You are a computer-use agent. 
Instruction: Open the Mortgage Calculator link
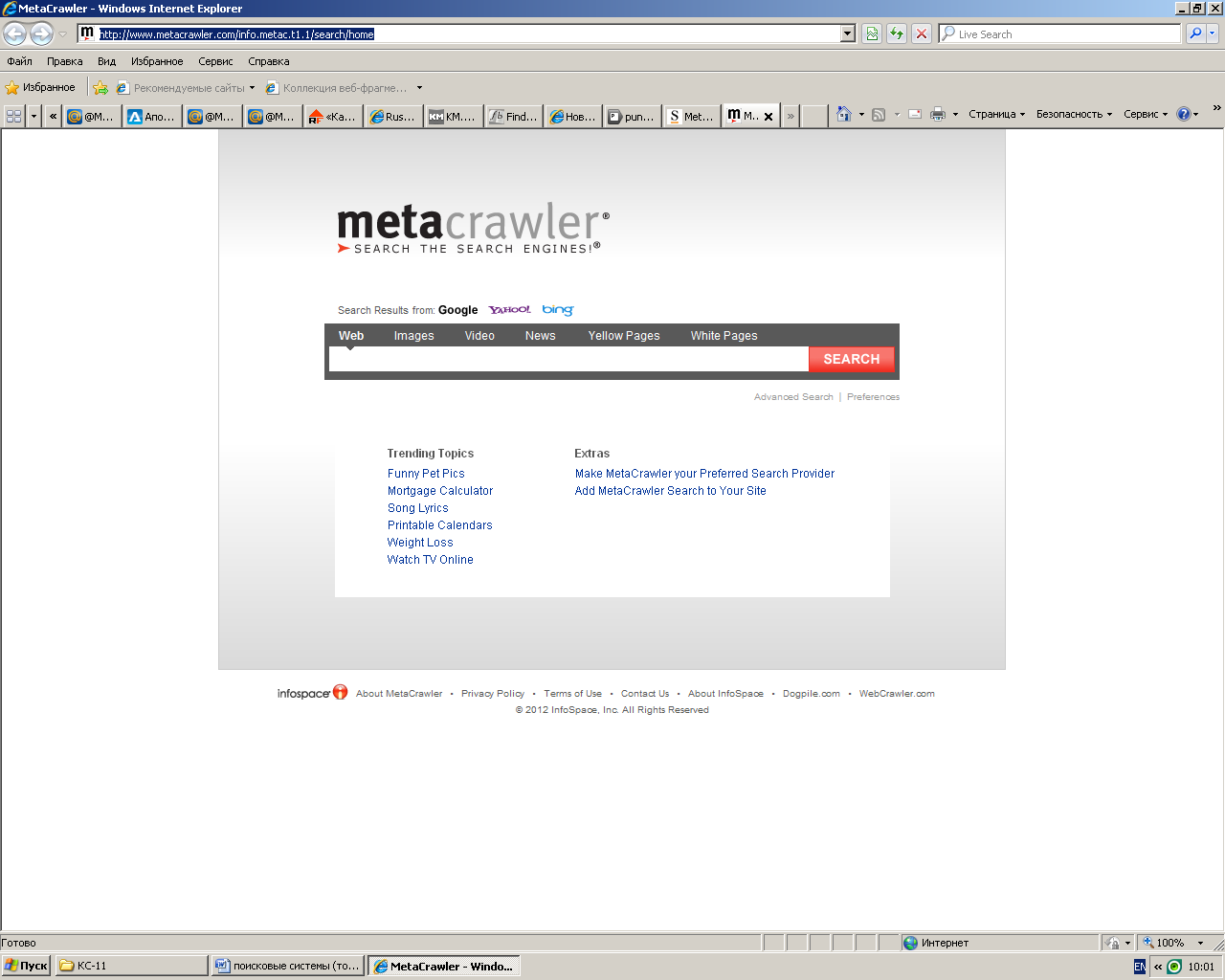[x=440, y=491]
